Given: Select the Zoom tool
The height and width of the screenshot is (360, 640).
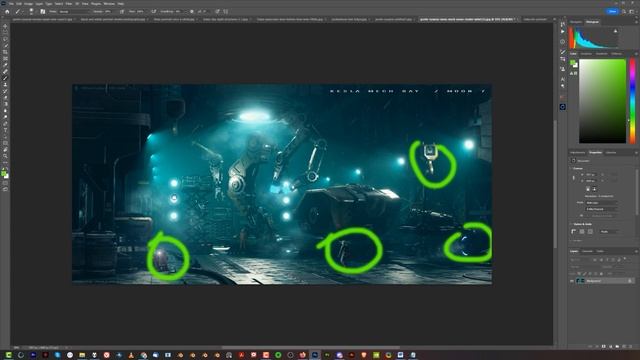Looking at the screenshot, I should tap(5, 156).
